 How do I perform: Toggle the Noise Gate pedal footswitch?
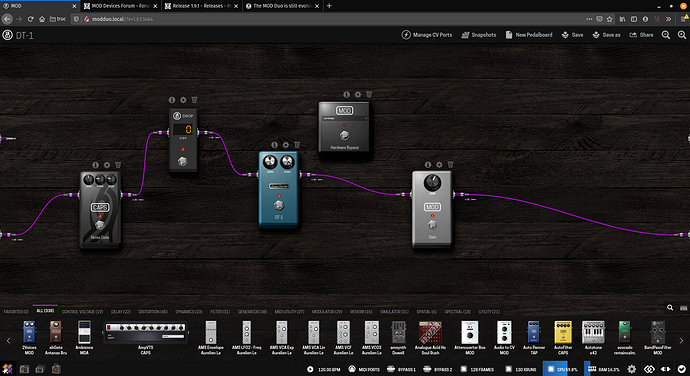tap(100, 225)
